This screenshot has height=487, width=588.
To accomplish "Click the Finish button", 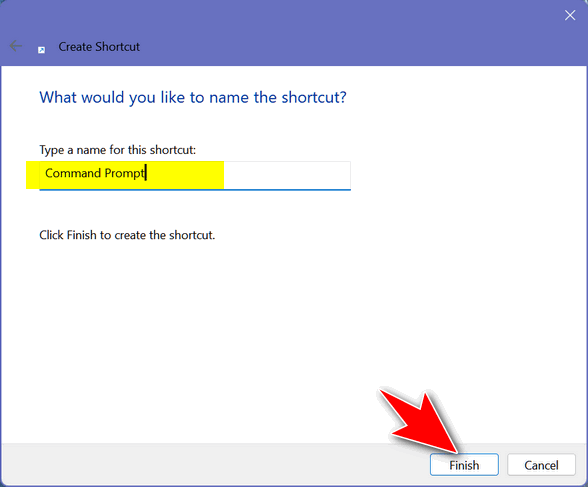I will coord(464,465).
